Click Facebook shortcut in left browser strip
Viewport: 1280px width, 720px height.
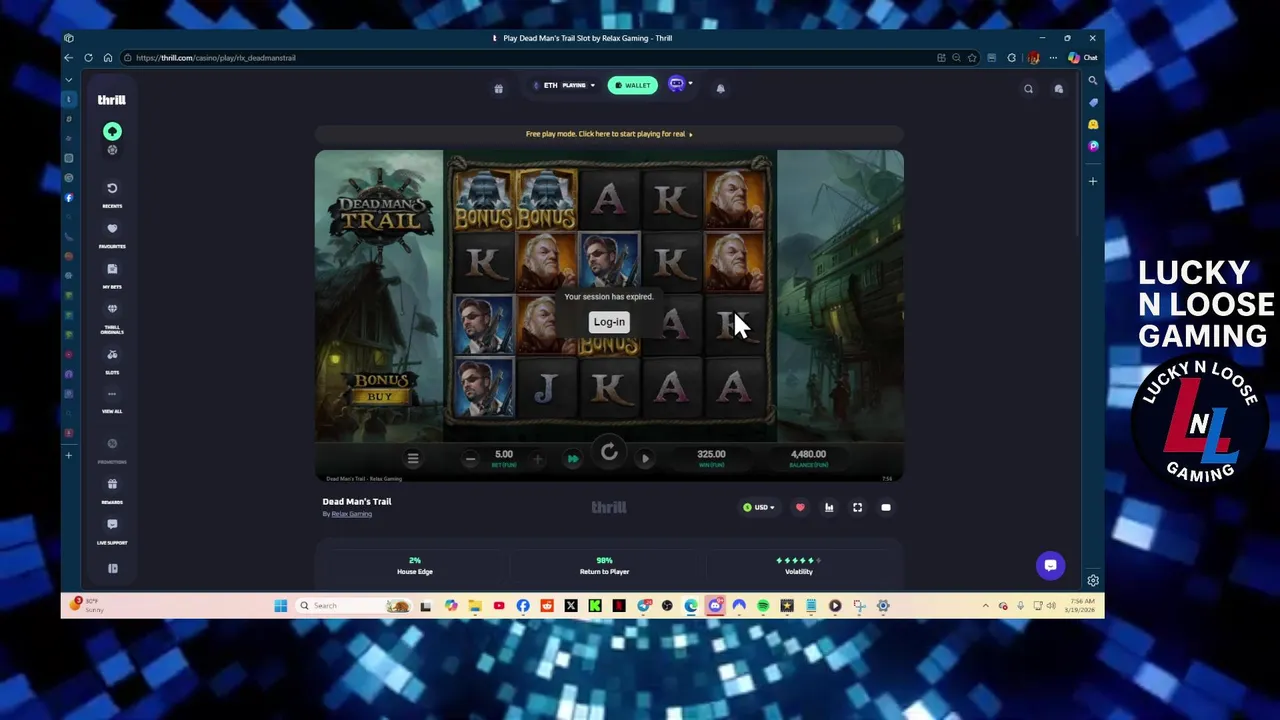[69, 198]
